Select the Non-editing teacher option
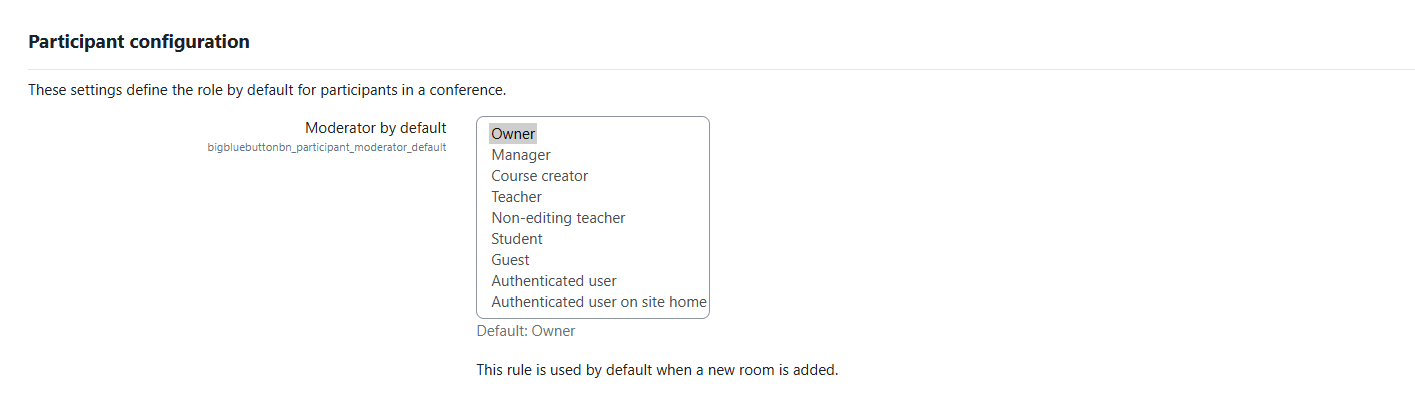This screenshot has height=404, width=1415. pos(558,218)
